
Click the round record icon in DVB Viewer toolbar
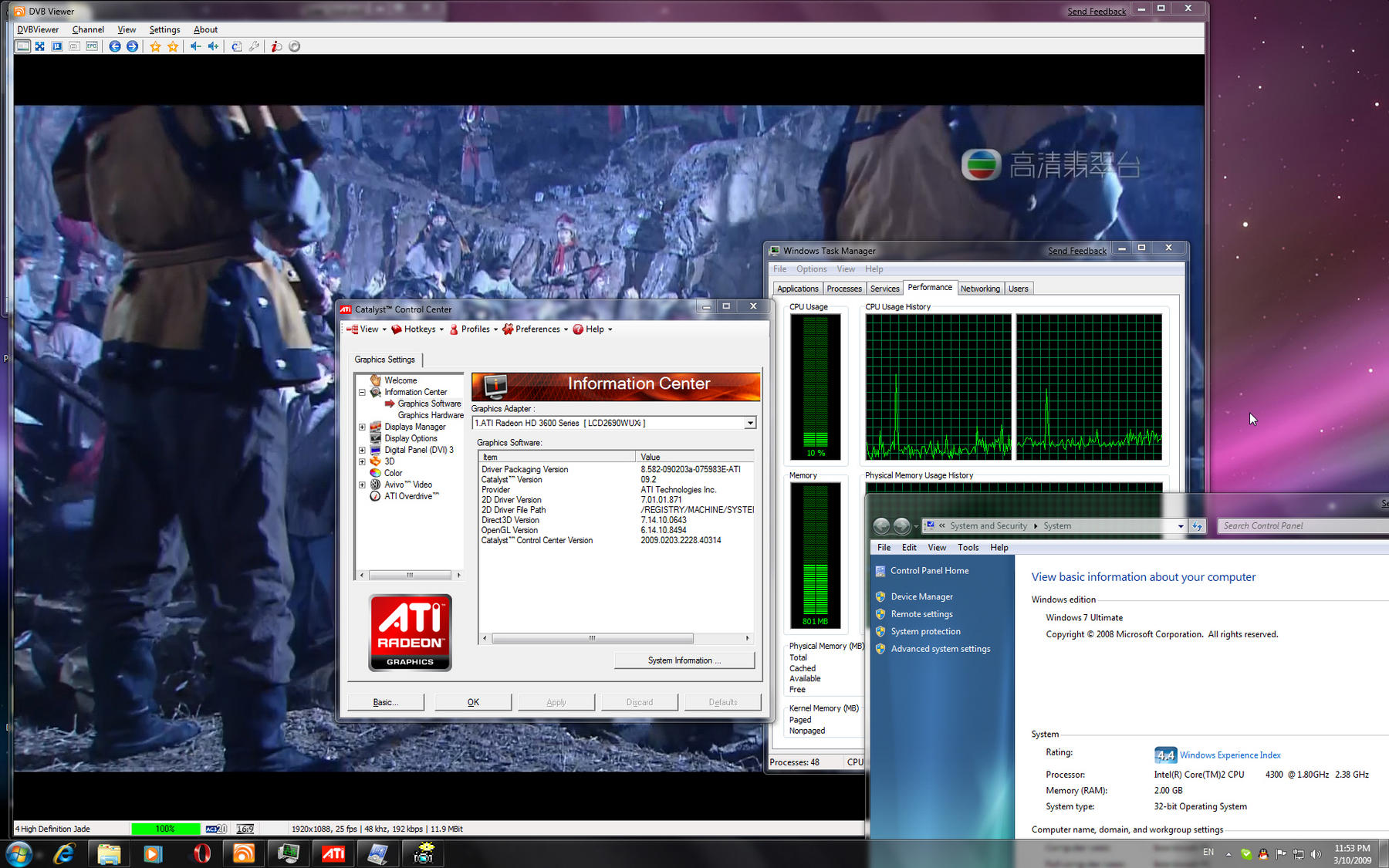pos(294,46)
